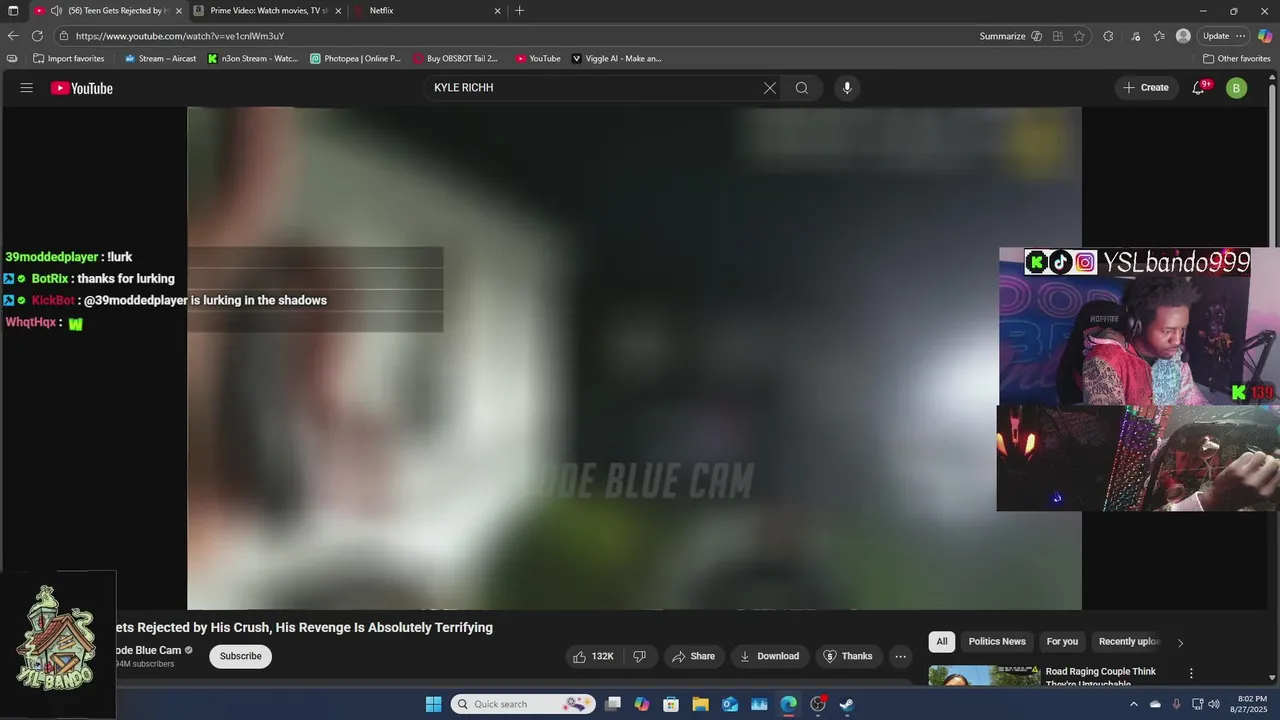Add this page to favorites star
Image resolution: width=1280 pixels, height=720 pixels.
click(x=1079, y=36)
